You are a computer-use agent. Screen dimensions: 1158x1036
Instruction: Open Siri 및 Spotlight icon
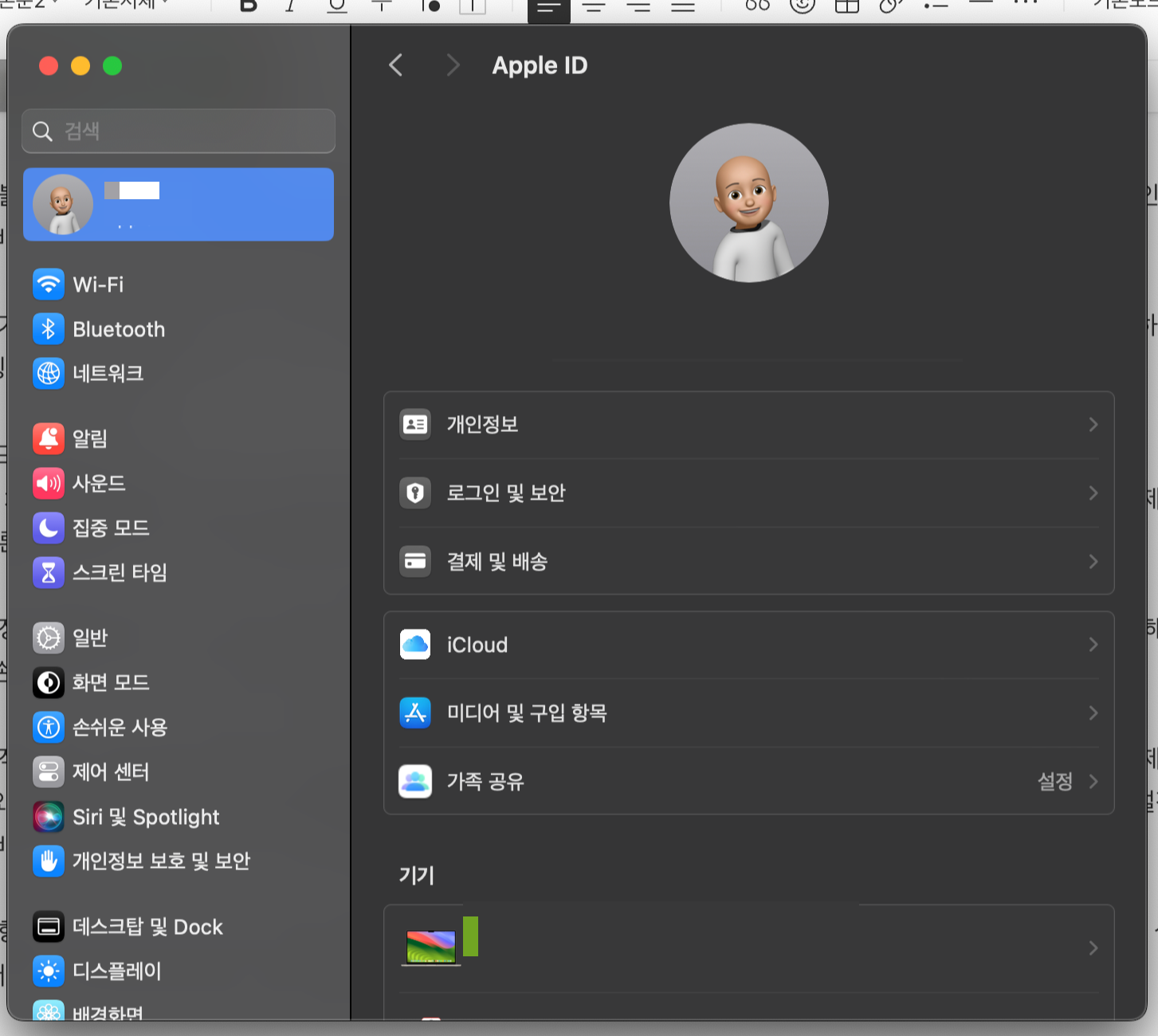[49, 817]
